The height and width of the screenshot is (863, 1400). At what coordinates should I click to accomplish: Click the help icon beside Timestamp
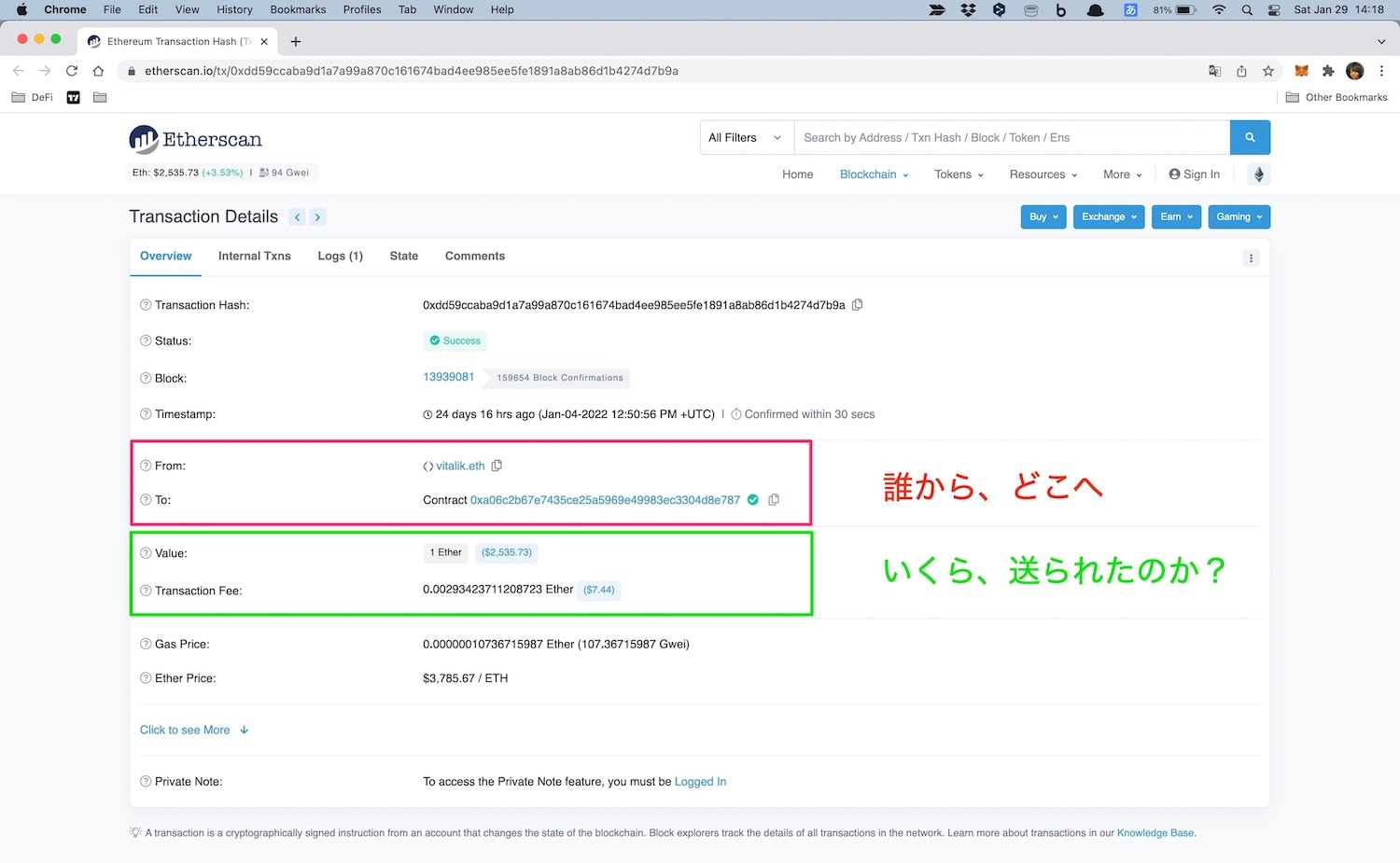[146, 414]
